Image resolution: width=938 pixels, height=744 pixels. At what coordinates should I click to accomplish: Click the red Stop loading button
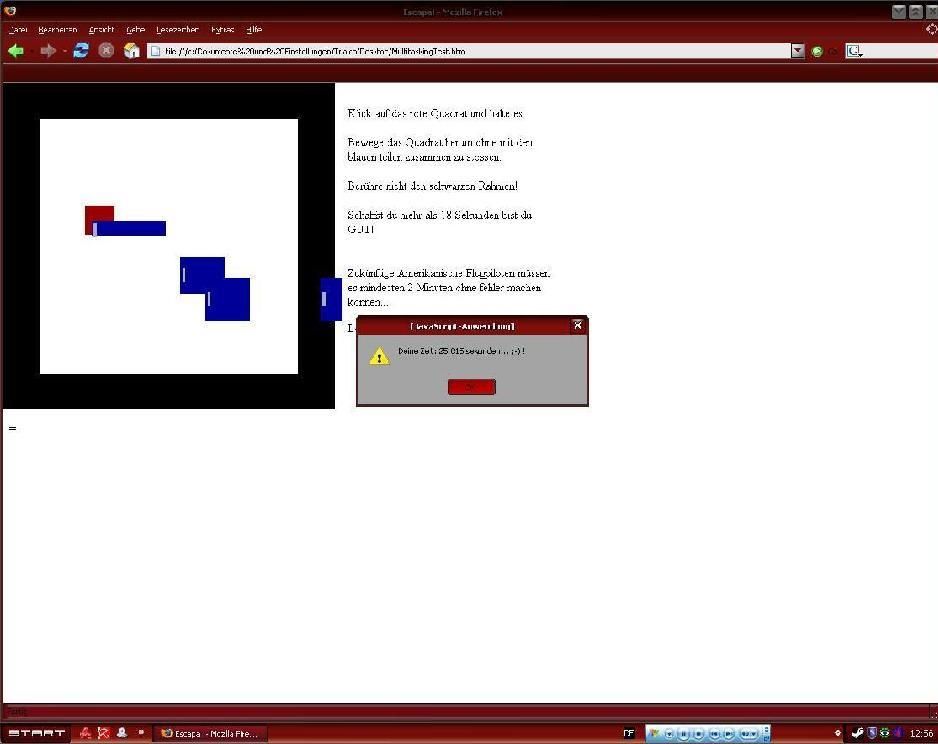coord(107,51)
